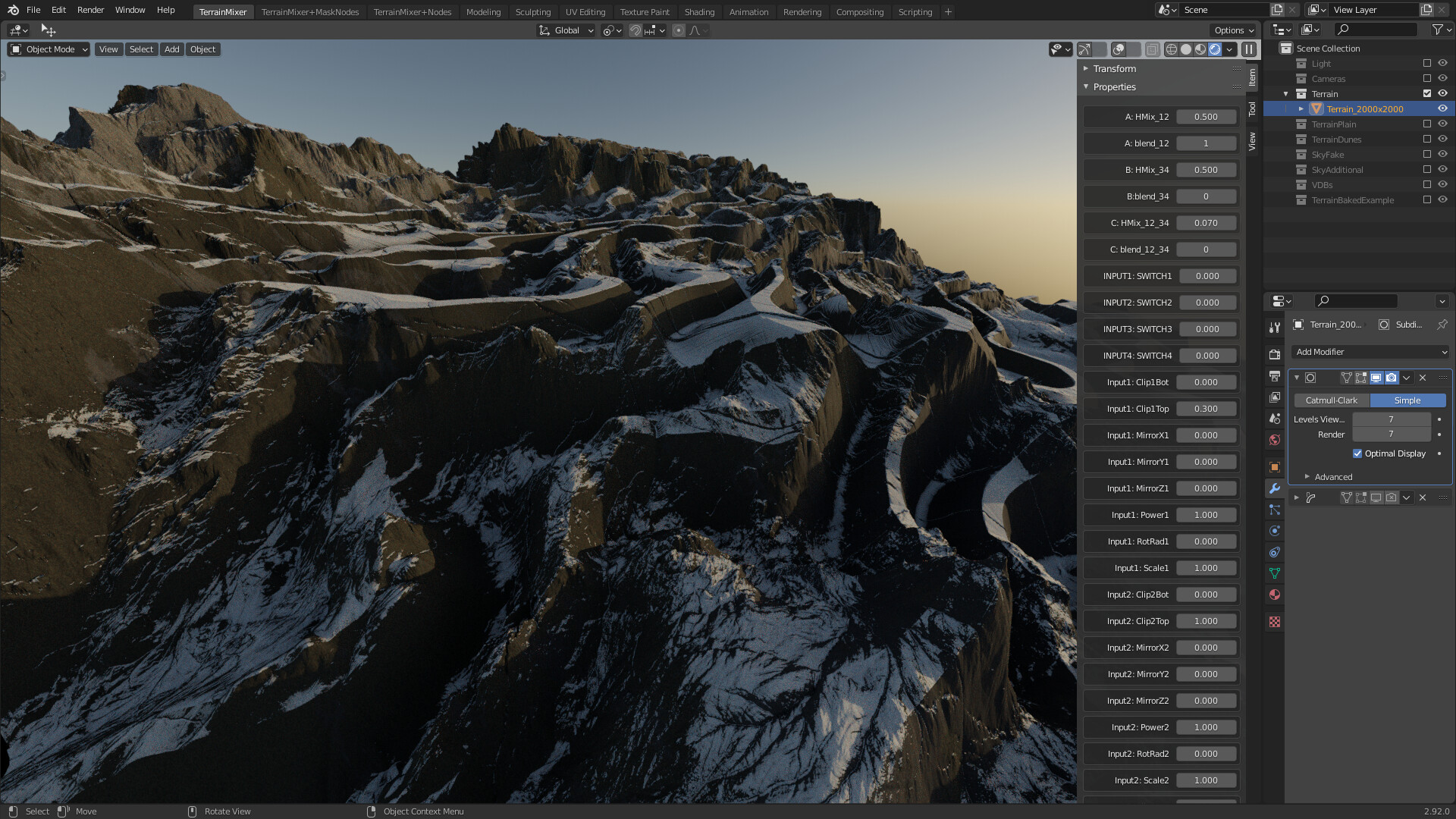Hide the TerrainPlain collection with its eye toggle
The height and width of the screenshot is (819, 1456).
tap(1442, 124)
